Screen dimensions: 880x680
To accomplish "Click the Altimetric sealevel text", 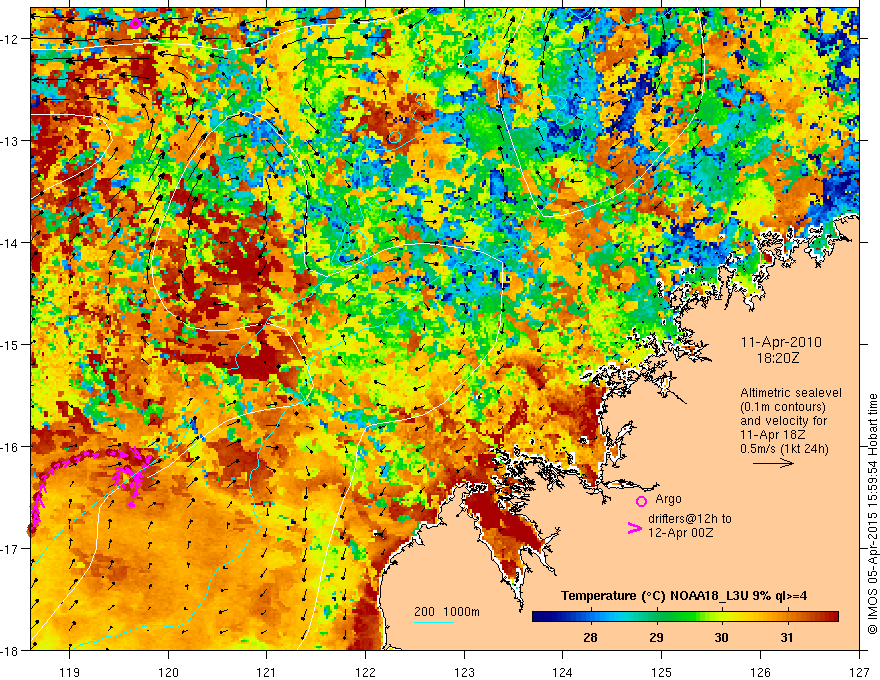I will 791,393.
